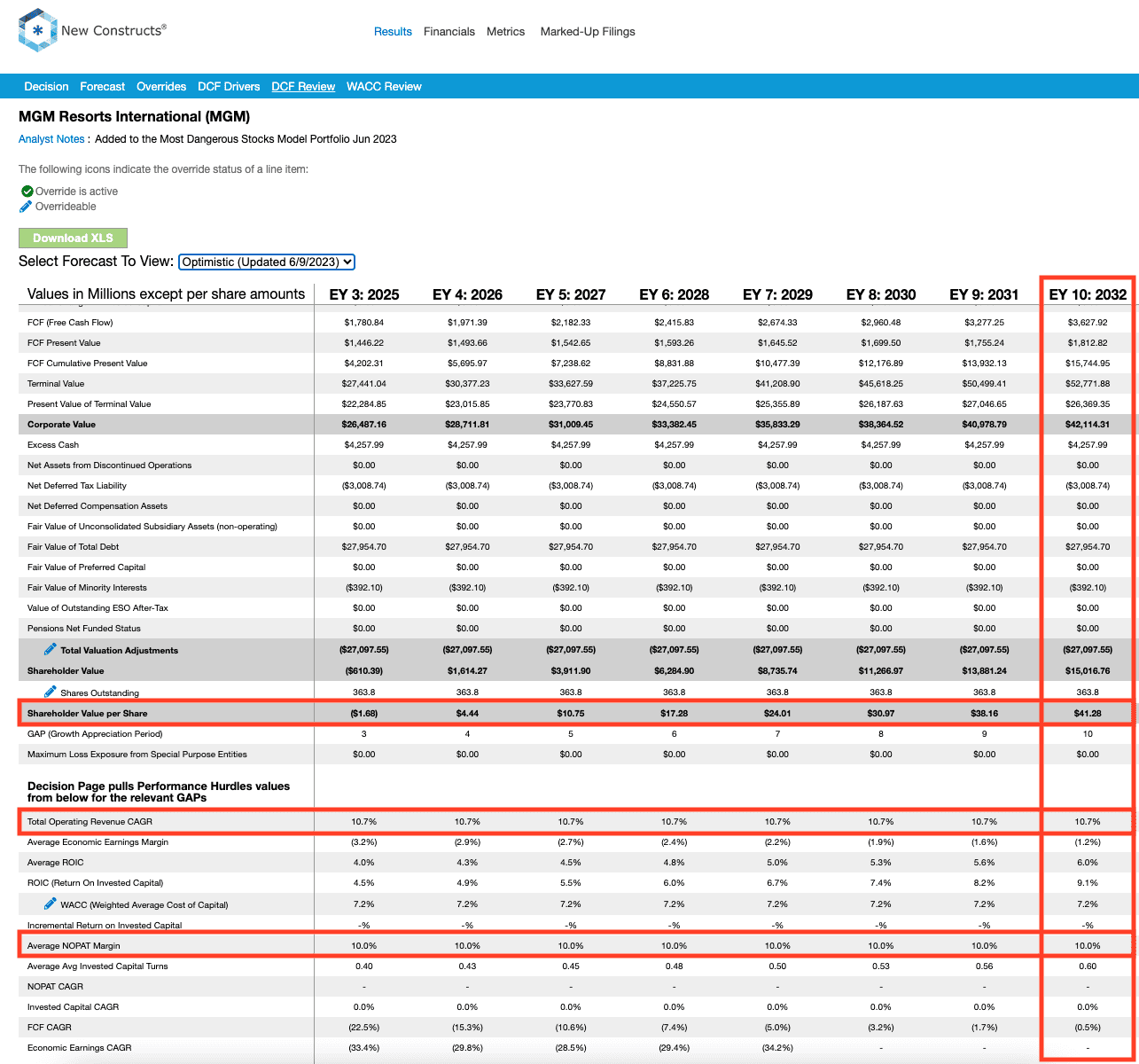Screen dimensions: 1139x1064
Task: Click the Corporate Value row label
Action: pos(61,424)
